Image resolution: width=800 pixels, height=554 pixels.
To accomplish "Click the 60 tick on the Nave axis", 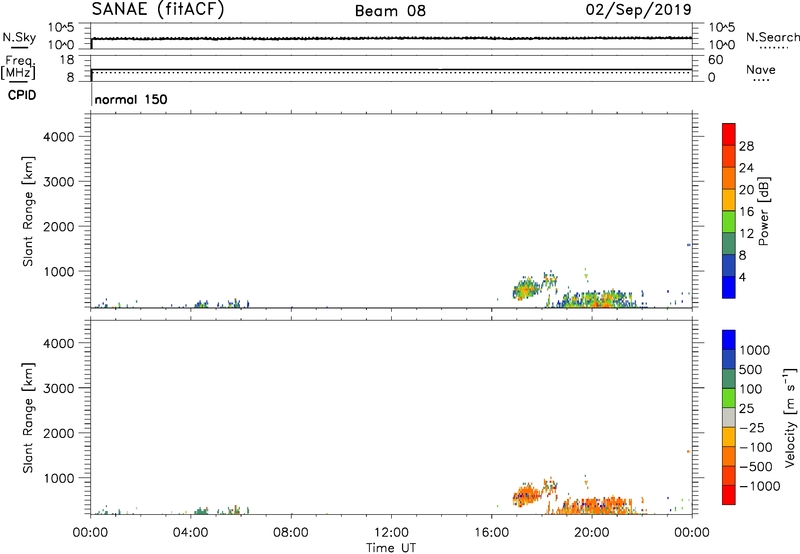I will [x=715, y=60].
